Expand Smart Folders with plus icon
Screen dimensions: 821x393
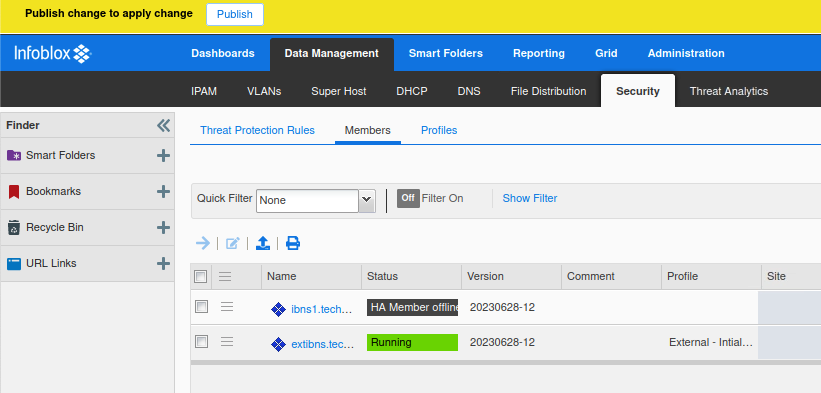pos(163,155)
